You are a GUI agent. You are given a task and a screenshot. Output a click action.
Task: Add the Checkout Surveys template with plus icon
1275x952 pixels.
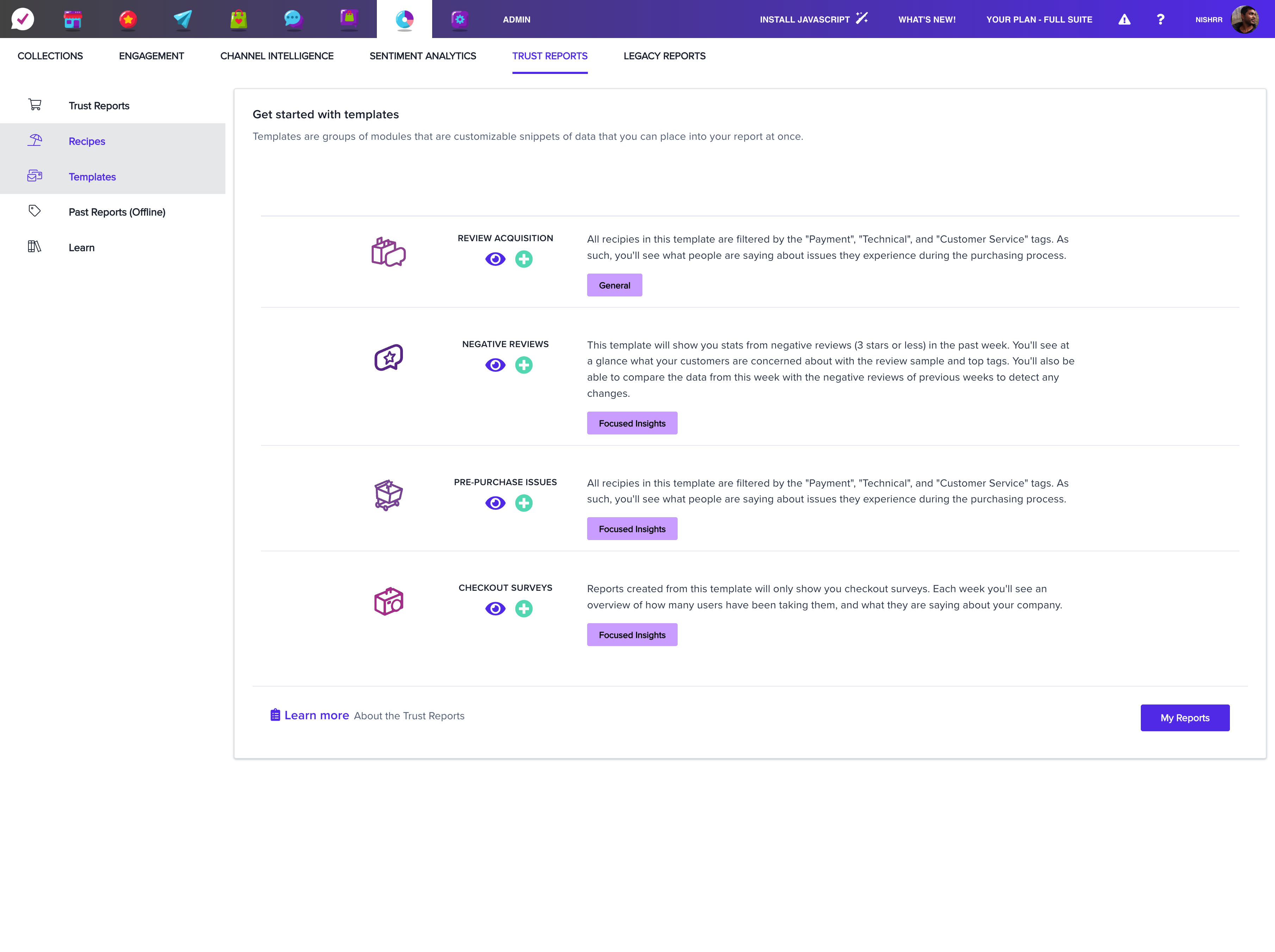pyautogui.click(x=523, y=608)
